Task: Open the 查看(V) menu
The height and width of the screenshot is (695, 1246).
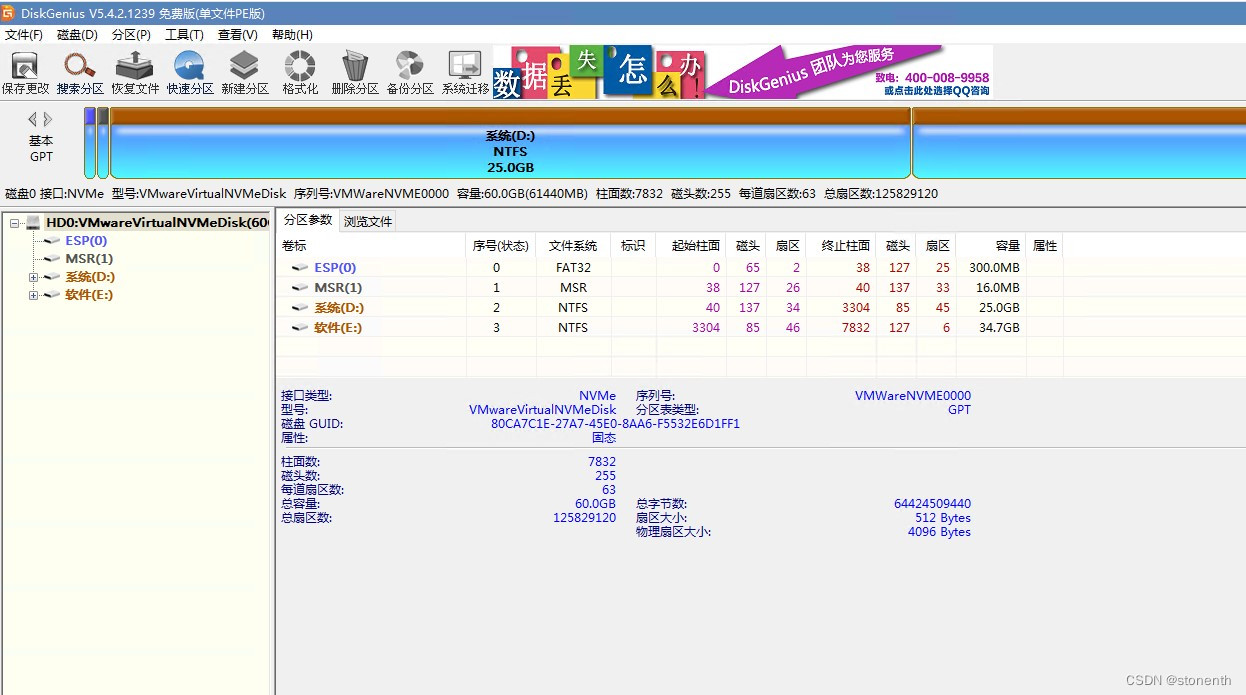Action: pos(238,35)
